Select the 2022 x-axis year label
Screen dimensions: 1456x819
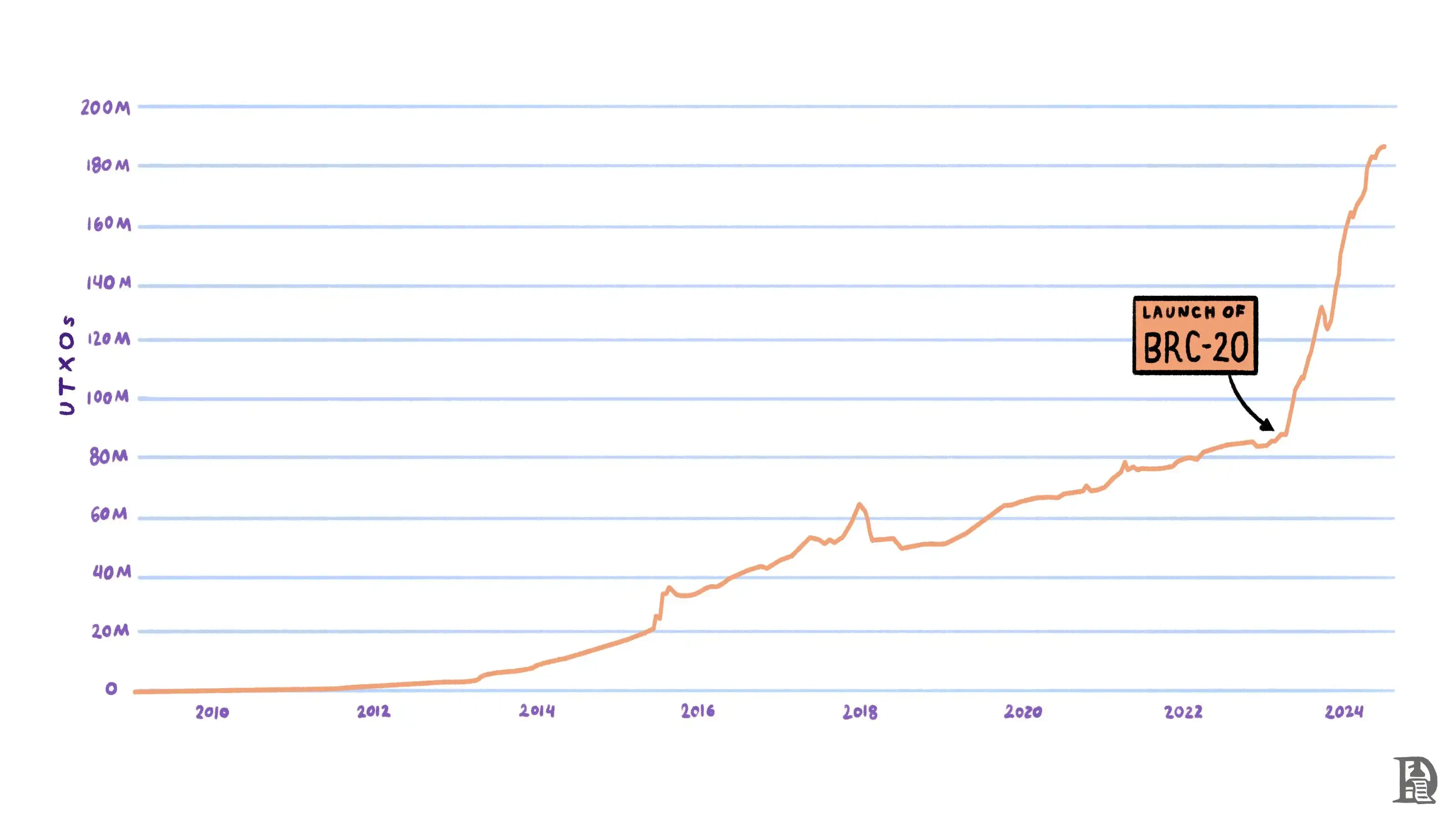1183,712
